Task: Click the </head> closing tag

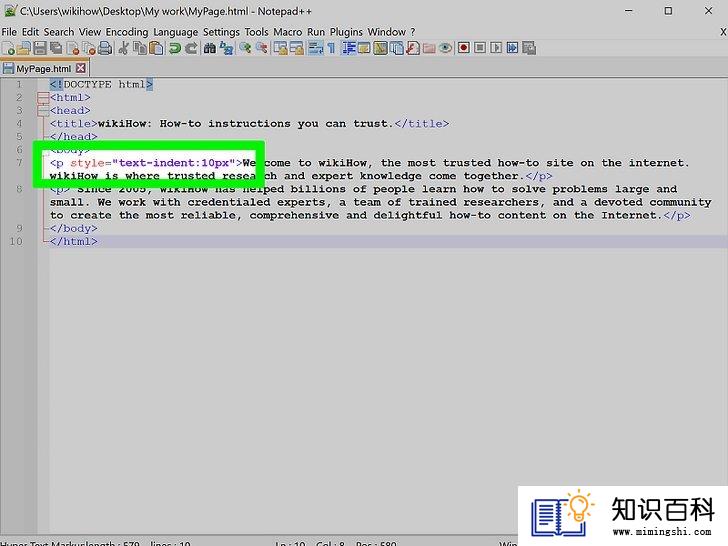Action: coord(74,136)
